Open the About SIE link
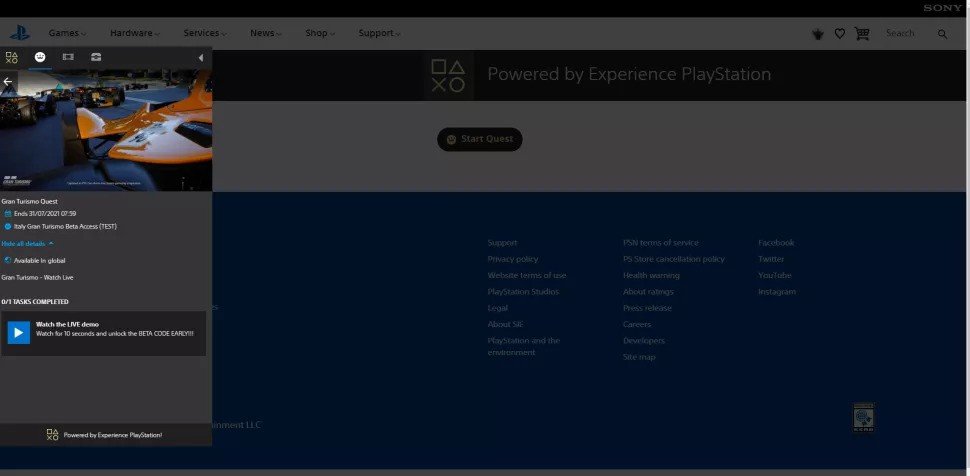 505,324
